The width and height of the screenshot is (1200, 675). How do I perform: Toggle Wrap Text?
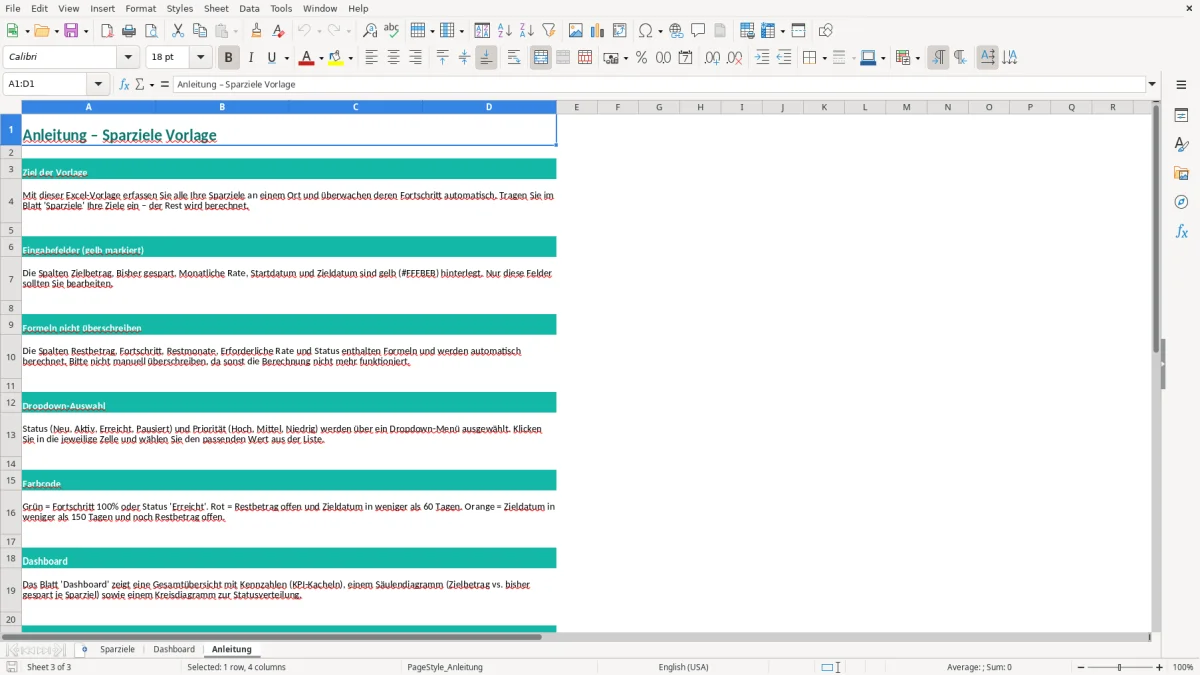514,58
